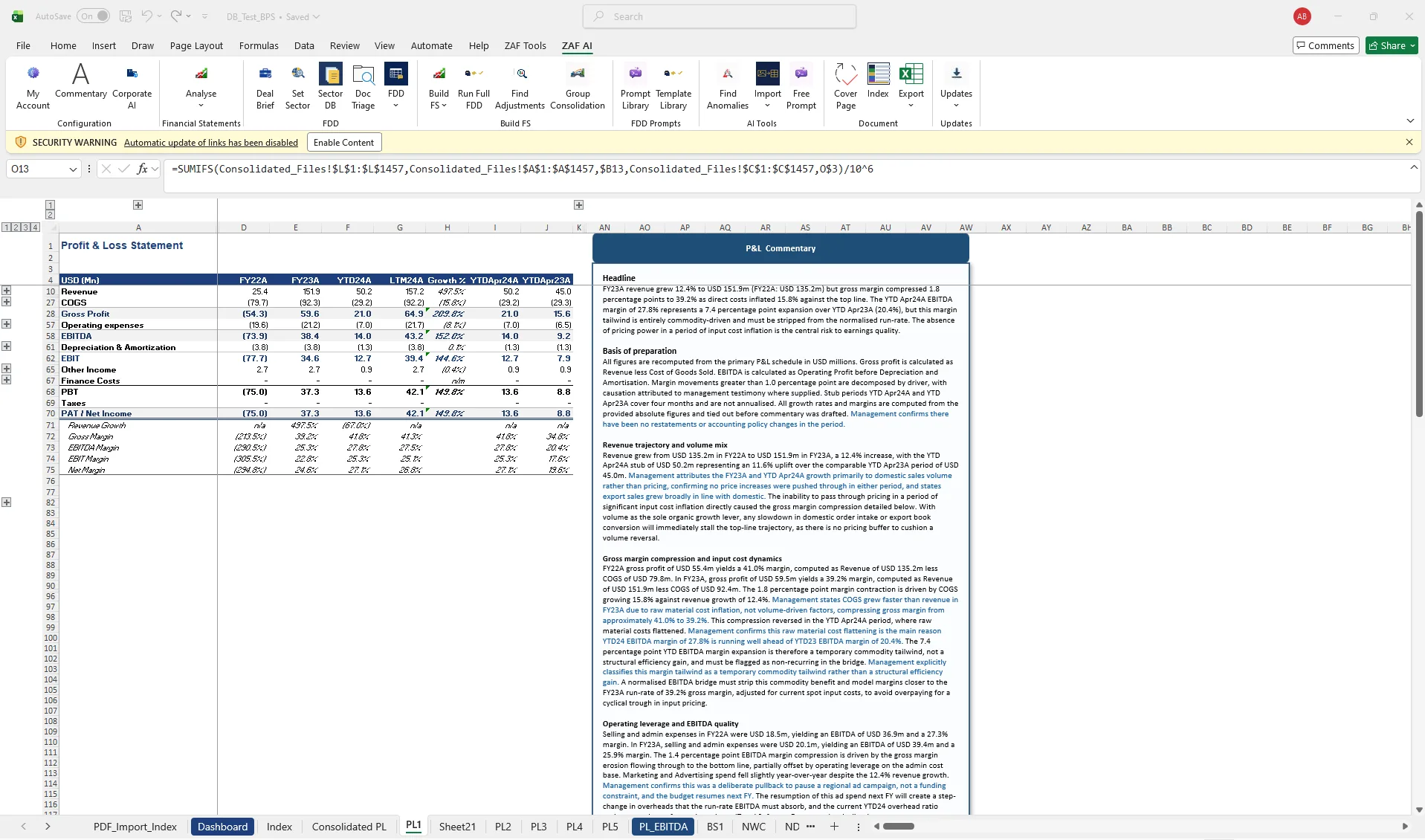Run Find Anomalies AI tool
This screenshot has height=840, width=1425.
tap(727, 86)
